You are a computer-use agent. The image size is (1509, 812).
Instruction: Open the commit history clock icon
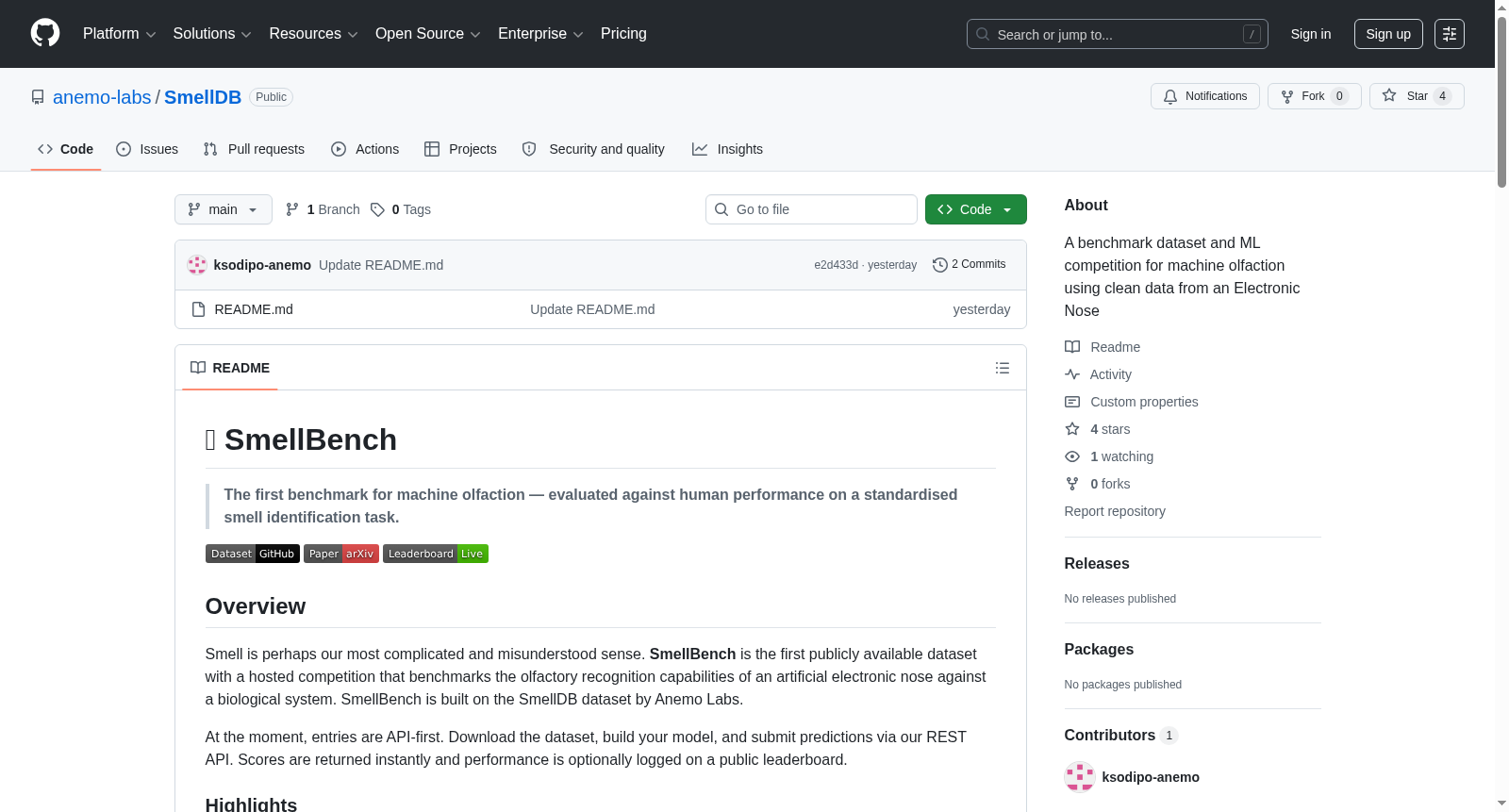coord(939,265)
